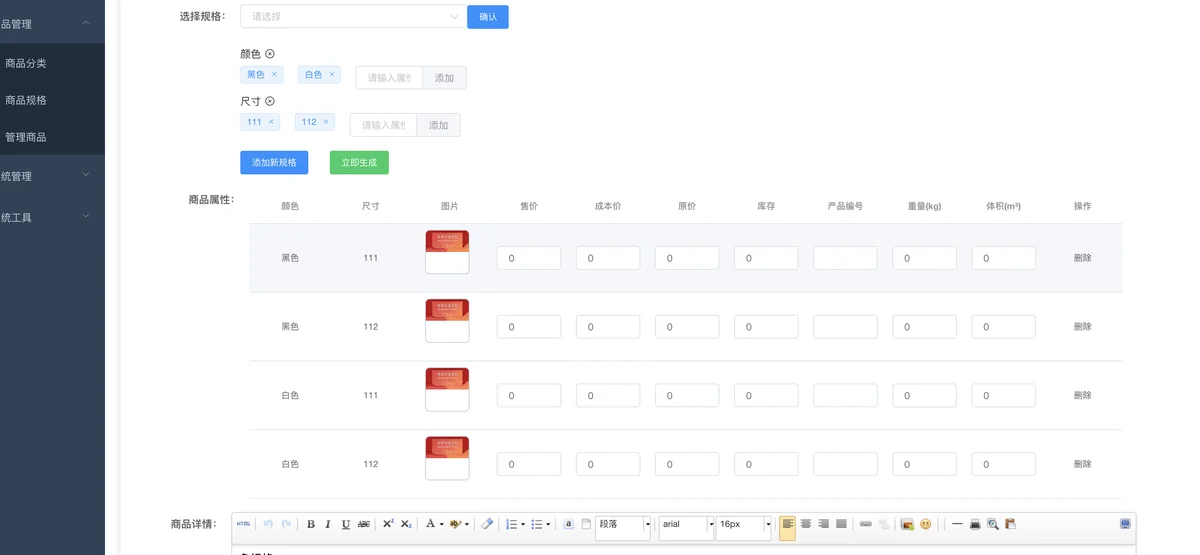This screenshot has height=555, width=1200.
Task: Toggle underline formatting
Action: pyautogui.click(x=346, y=524)
